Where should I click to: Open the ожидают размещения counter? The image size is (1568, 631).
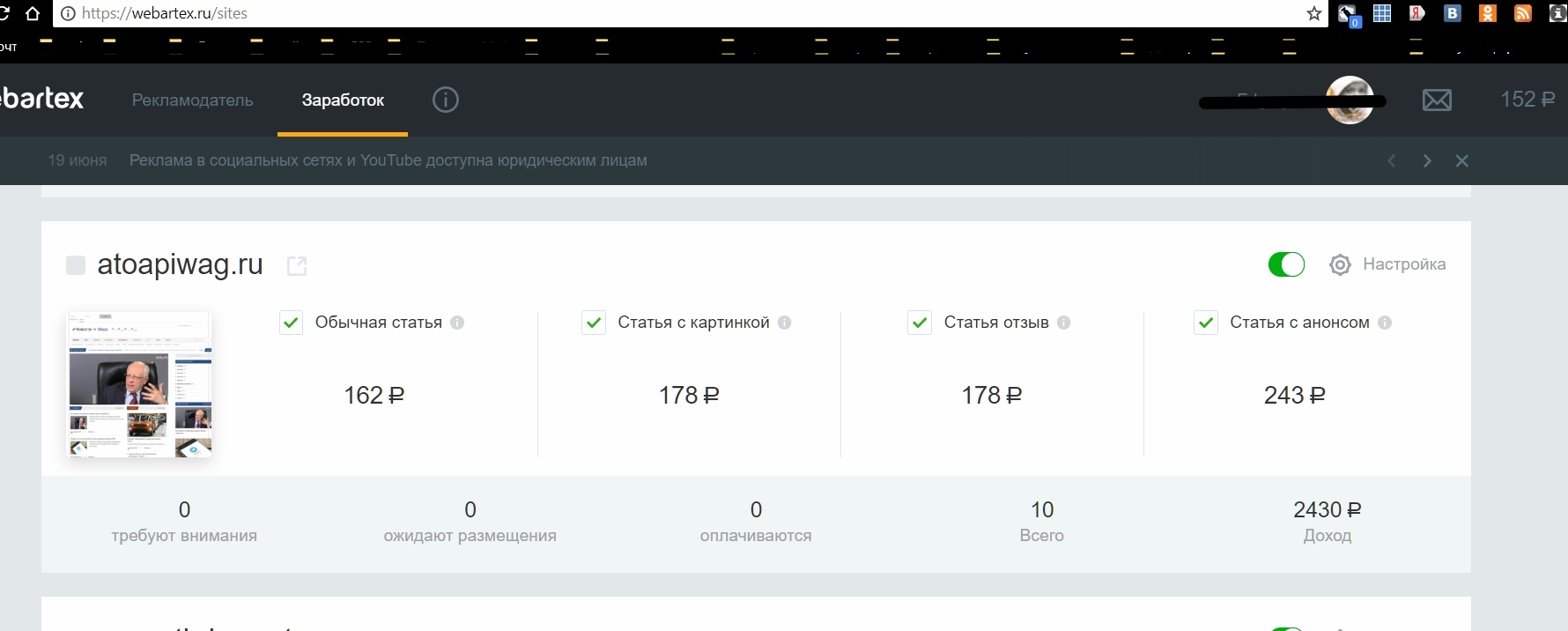click(x=470, y=522)
